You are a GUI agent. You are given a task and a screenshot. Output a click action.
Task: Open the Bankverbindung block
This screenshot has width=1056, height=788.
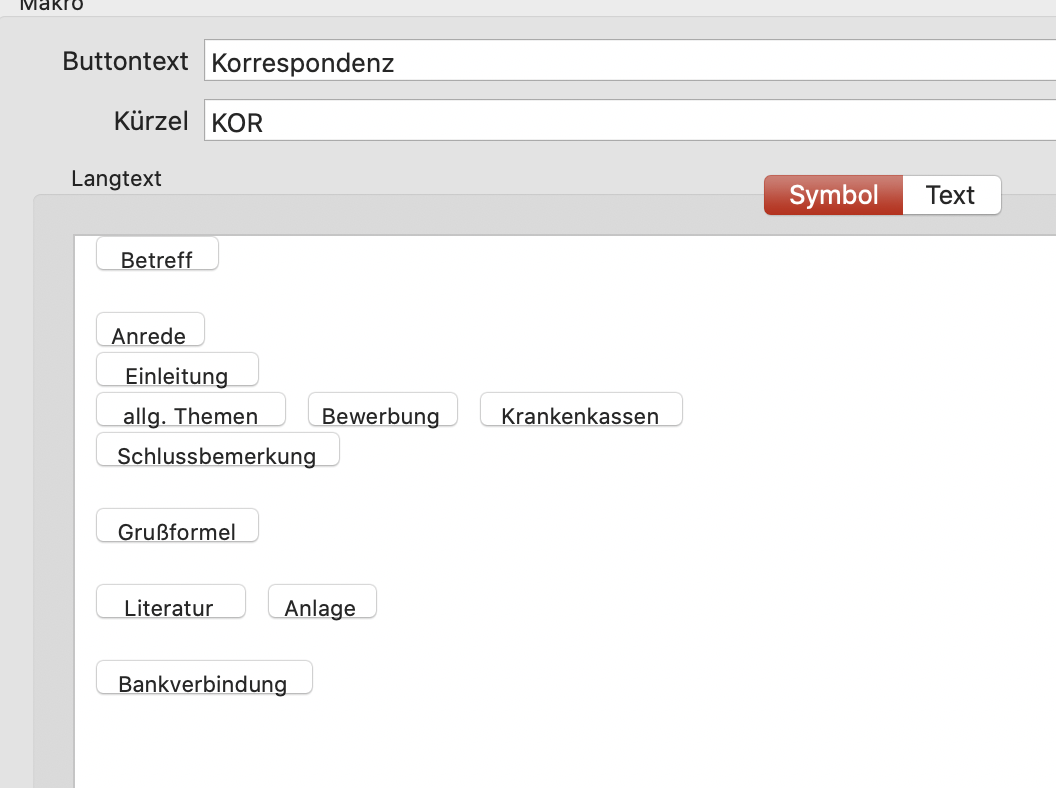tap(204, 678)
